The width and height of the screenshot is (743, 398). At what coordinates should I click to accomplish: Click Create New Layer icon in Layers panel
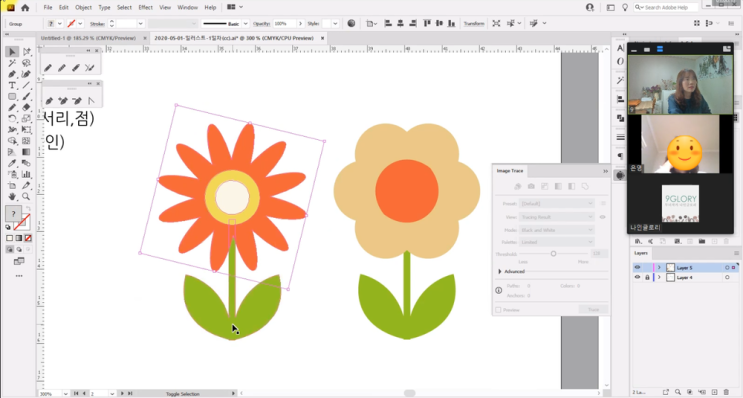pyautogui.click(x=715, y=392)
